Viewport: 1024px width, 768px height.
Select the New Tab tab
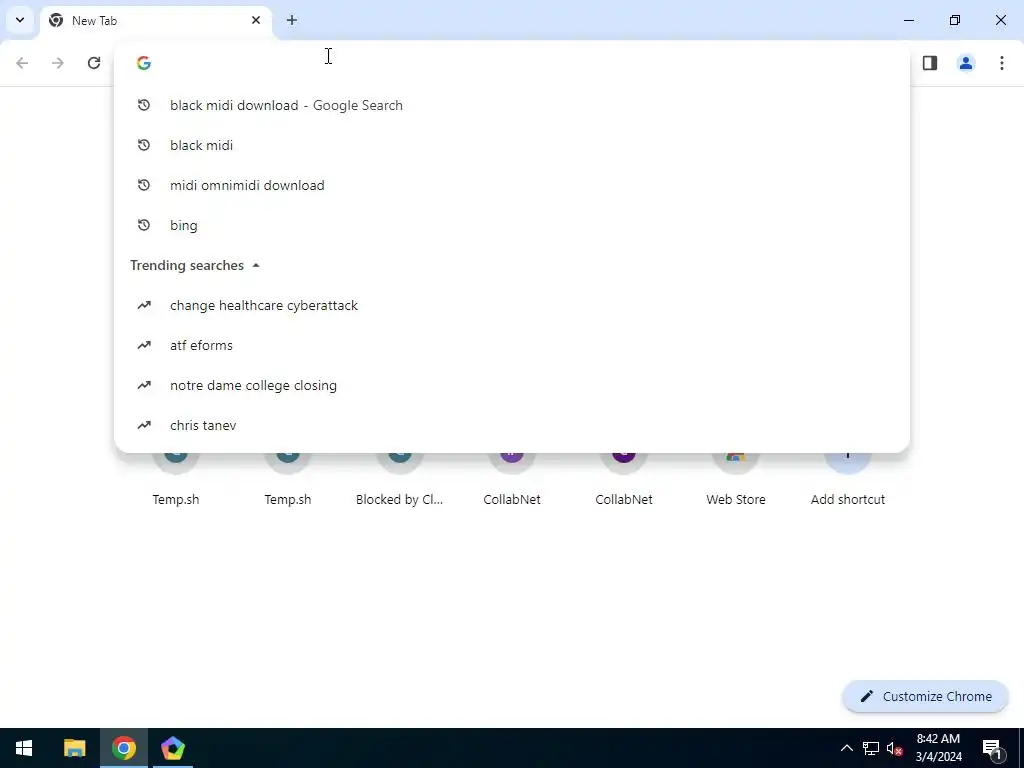pos(155,21)
